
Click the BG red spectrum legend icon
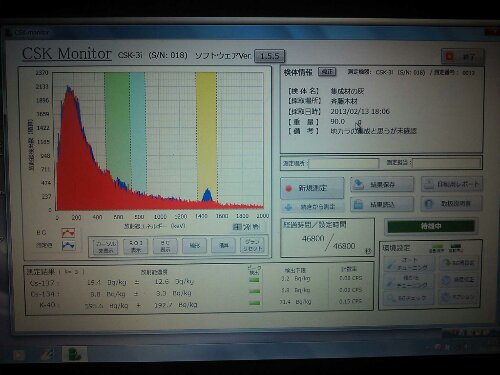pos(68,233)
